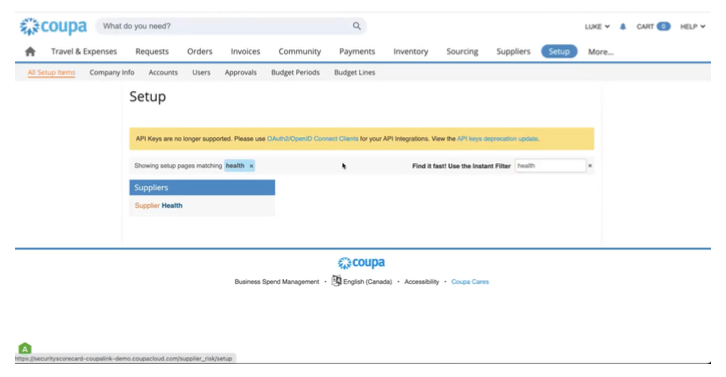The height and width of the screenshot is (377, 726).
Task: Open Budget Lines subtab
Action: 355,72
